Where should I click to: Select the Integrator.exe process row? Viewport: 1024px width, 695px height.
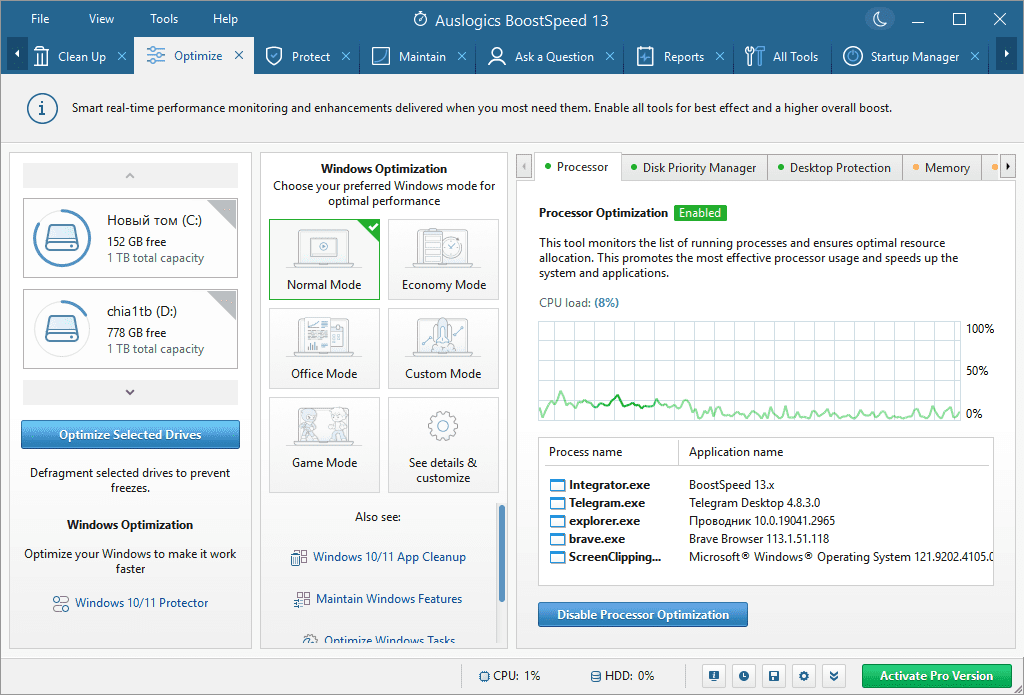click(x=769, y=485)
